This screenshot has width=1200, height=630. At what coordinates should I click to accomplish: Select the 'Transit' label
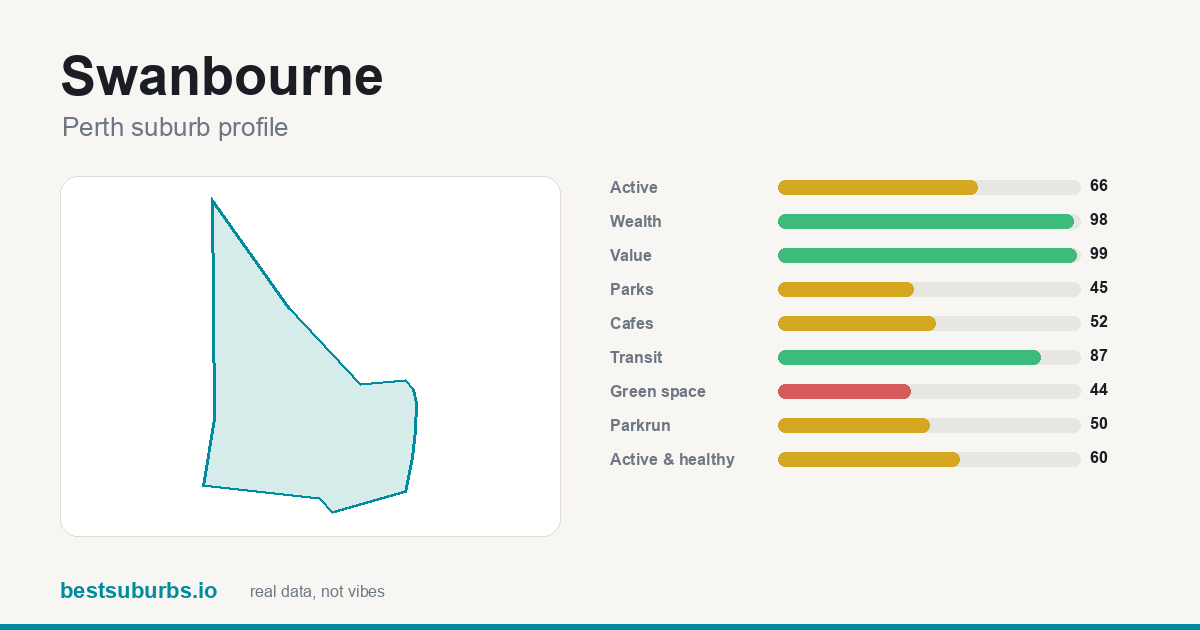point(636,357)
